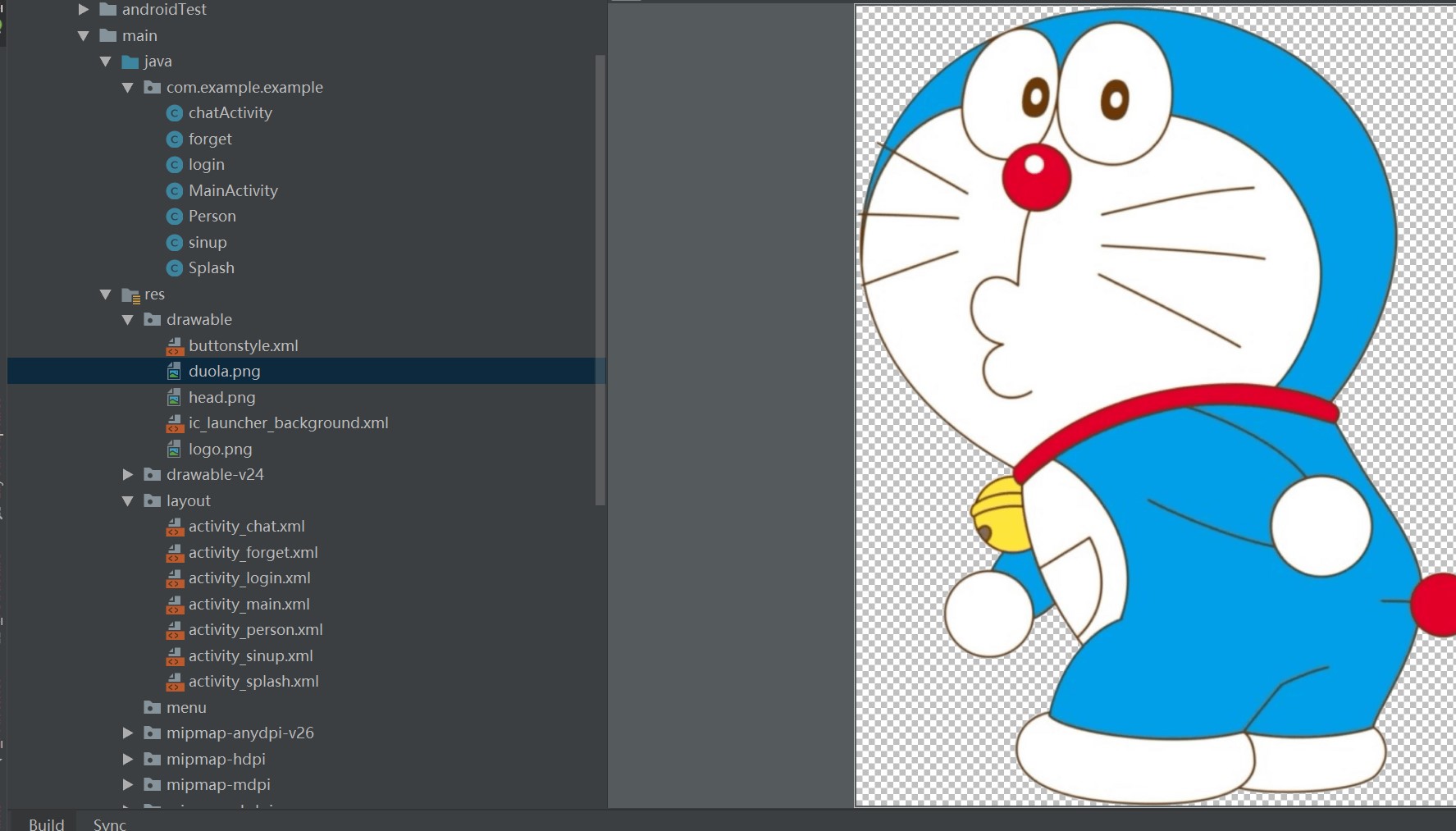1456x831 pixels.
Task: Click the activity_main.xml layout file icon
Action: click(174, 605)
